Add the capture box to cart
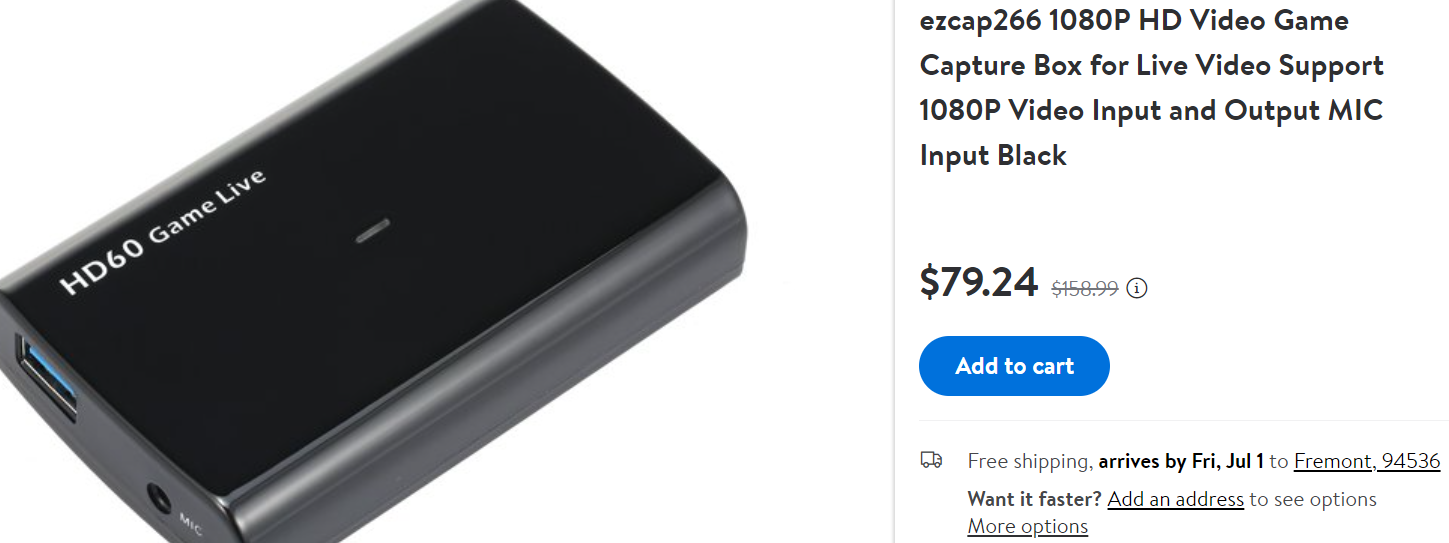Viewport: 1449px width, 543px height. click(x=1014, y=366)
